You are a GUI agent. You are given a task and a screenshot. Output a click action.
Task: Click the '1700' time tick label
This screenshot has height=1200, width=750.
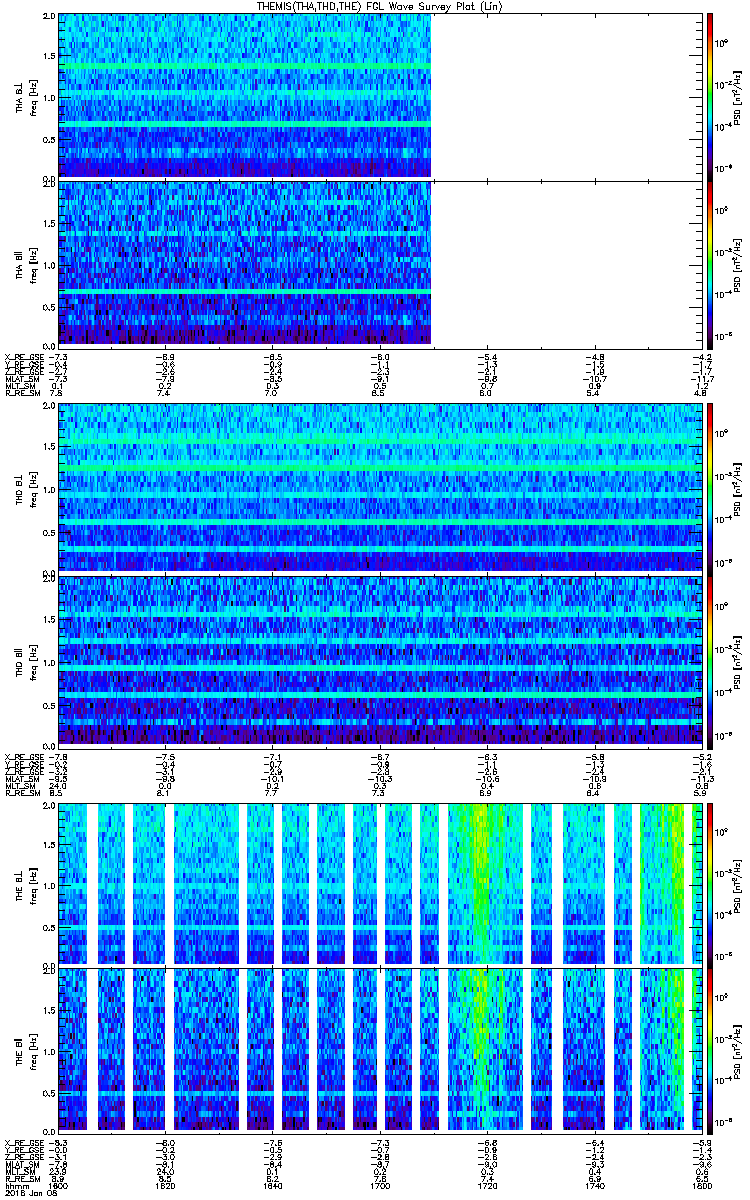pos(379,1185)
